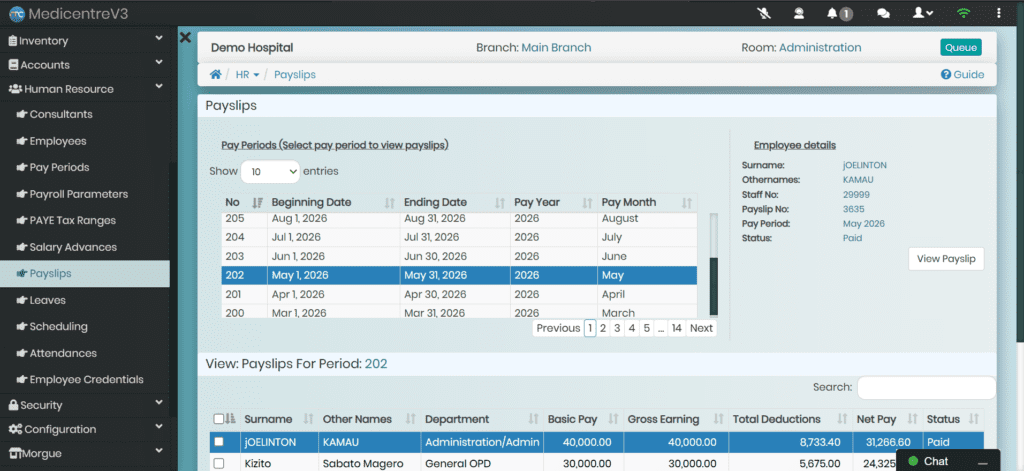Screen dimensions: 1024x471
Task: Toggle the select-all checkbox in payslips header
Action: point(219,419)
